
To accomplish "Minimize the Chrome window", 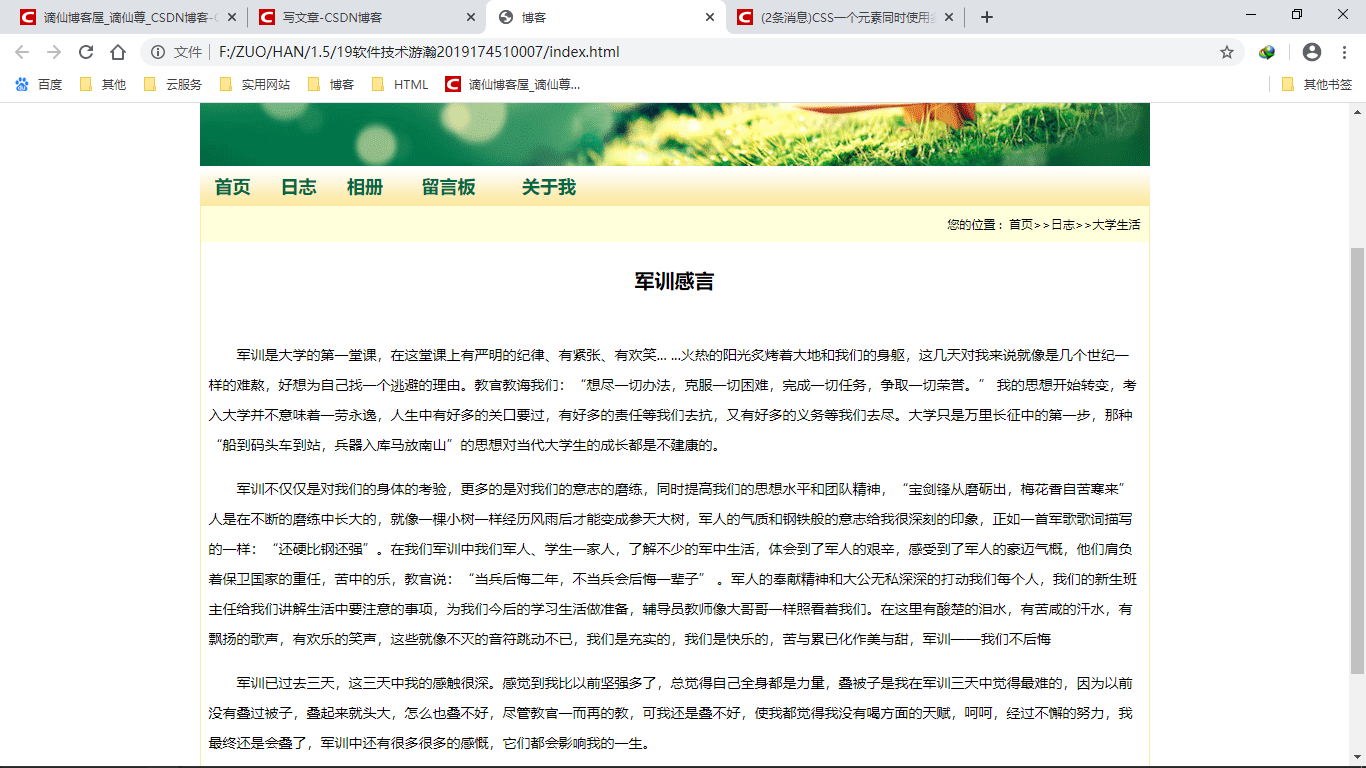I will (x=1251, y=15).
